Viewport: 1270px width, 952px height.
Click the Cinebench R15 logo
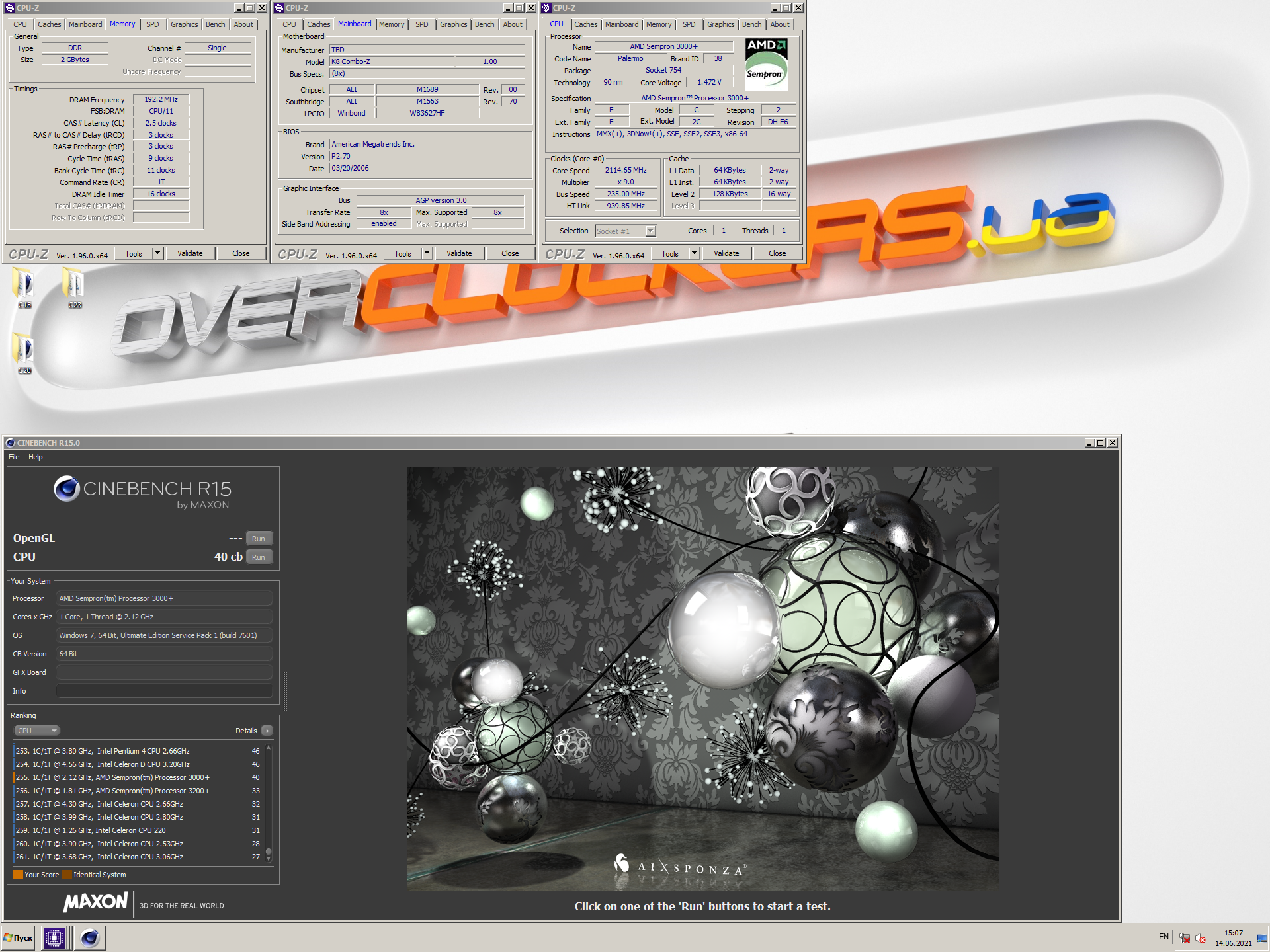coord(142,493)
